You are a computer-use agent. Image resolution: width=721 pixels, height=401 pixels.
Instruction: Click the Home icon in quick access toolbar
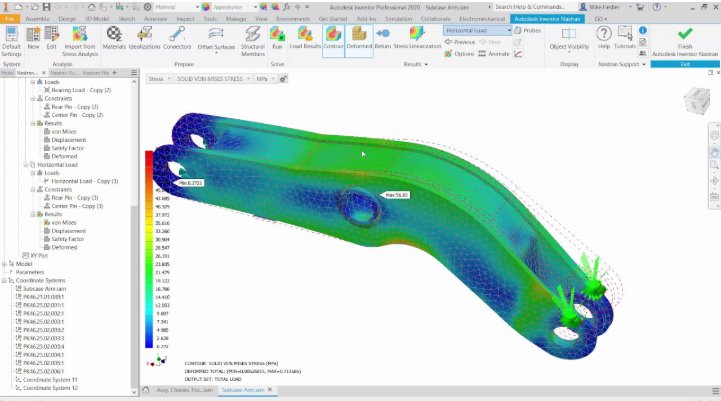point(91,7)
